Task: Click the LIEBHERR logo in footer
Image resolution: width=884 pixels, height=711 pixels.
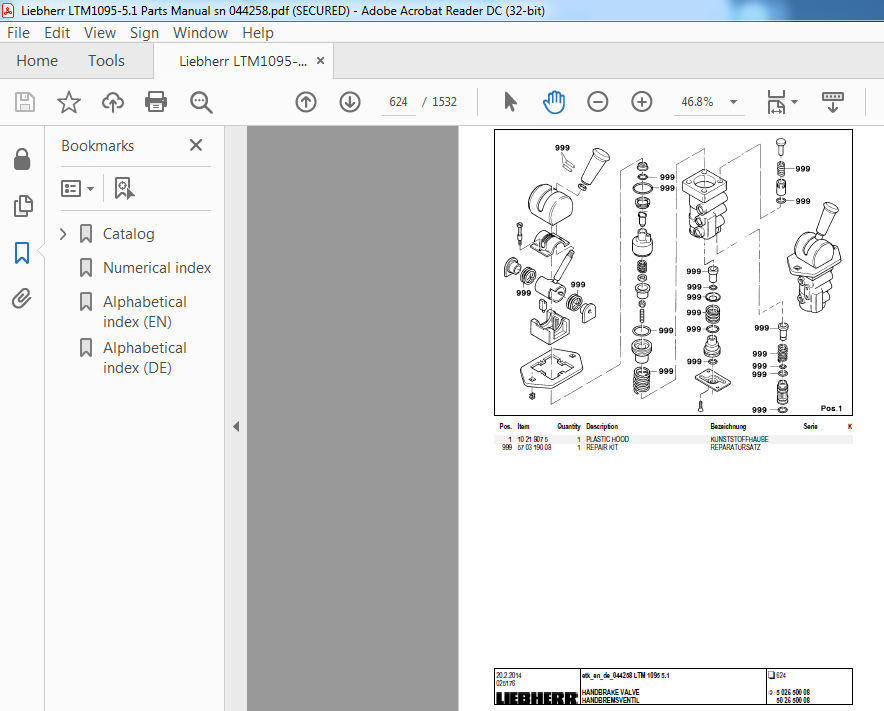Action: 536,698
